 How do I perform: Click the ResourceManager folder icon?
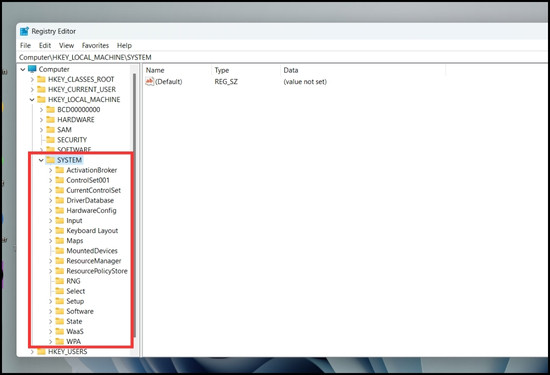pos(60,261)
